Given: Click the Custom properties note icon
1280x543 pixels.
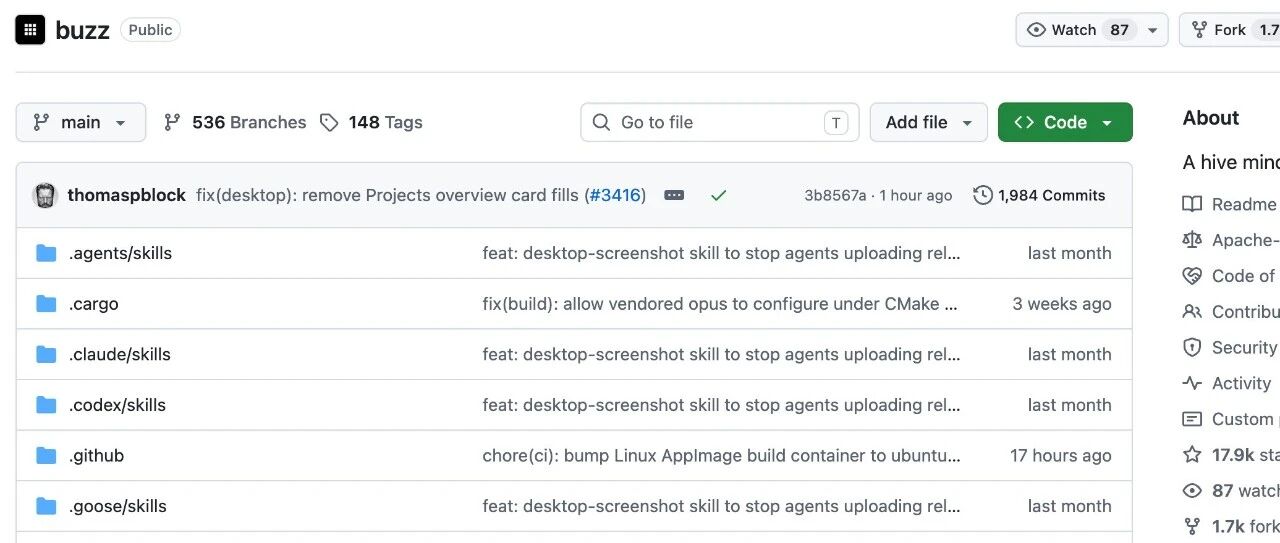Looking at the screenshot, I should point(1192,419).
